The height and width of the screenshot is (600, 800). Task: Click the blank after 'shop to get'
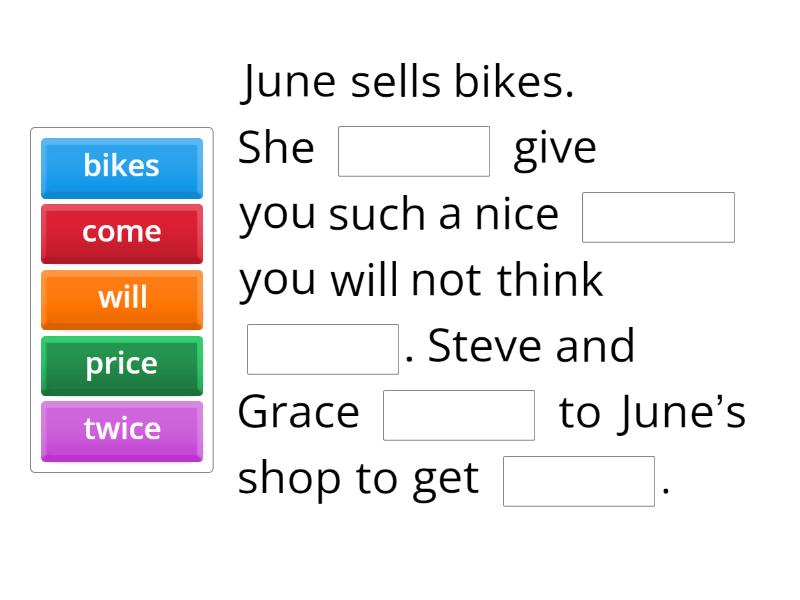pyautogui.click(x=578, y=479)
